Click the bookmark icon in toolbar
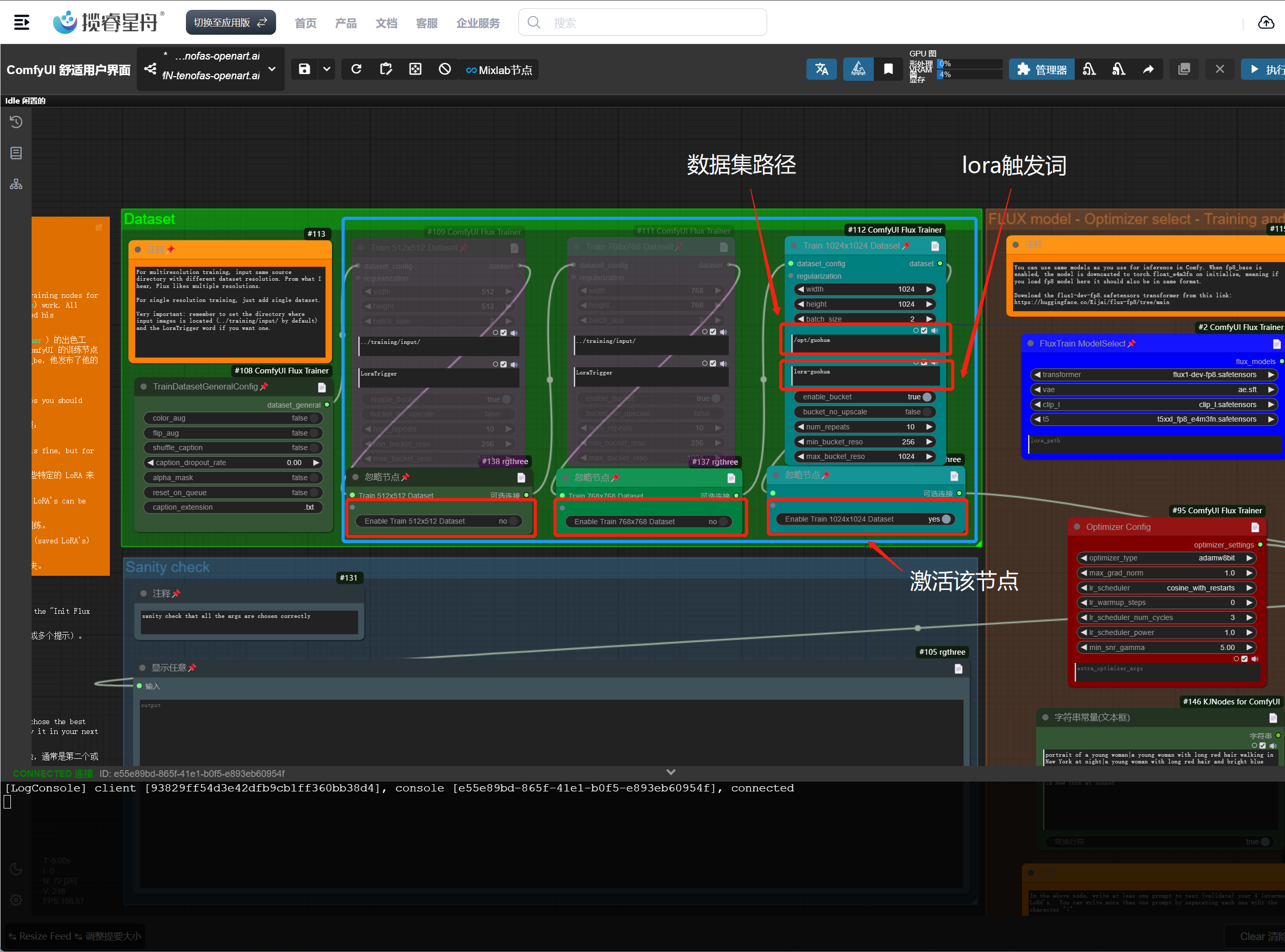 pos(888,69)
